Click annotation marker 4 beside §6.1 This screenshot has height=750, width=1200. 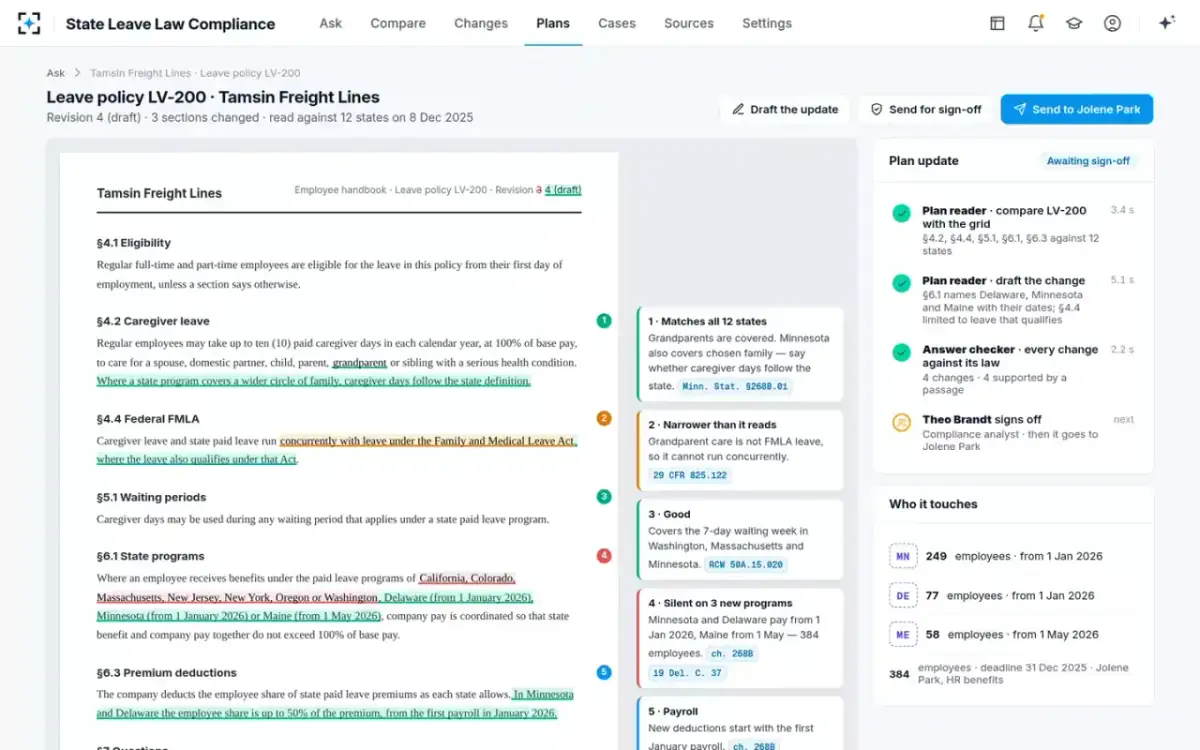point(604,555)
